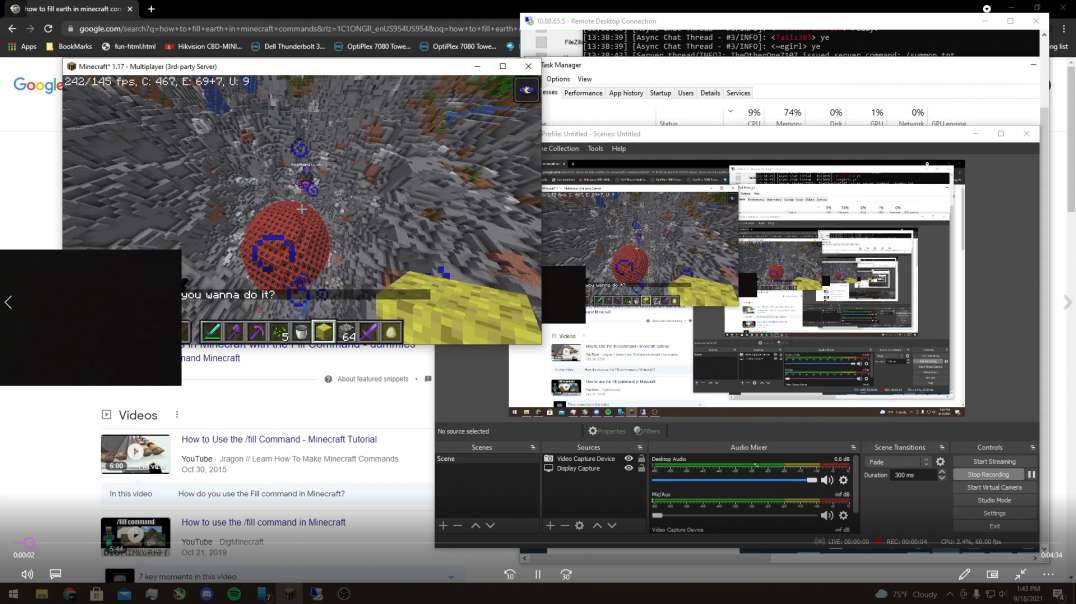Open Videos section three-dot menu
This screenshot has width=1076, height=604.
[x=177, y=415]
